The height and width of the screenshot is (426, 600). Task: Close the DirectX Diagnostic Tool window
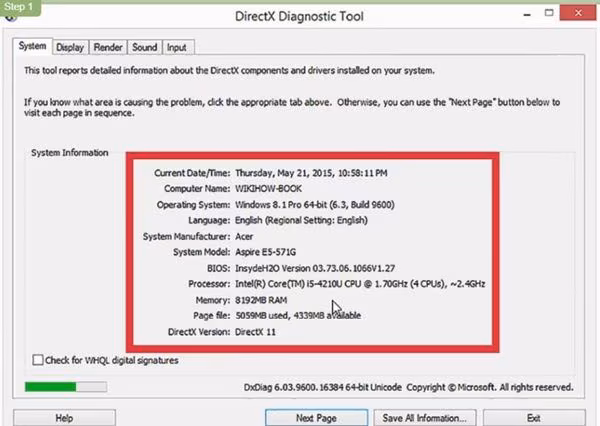point(578,13)
